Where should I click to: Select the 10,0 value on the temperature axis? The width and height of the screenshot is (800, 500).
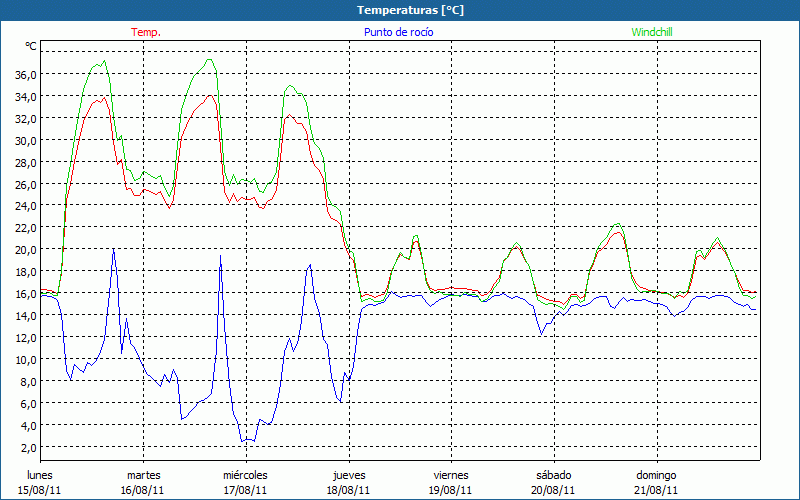click(x=25, y=359)
